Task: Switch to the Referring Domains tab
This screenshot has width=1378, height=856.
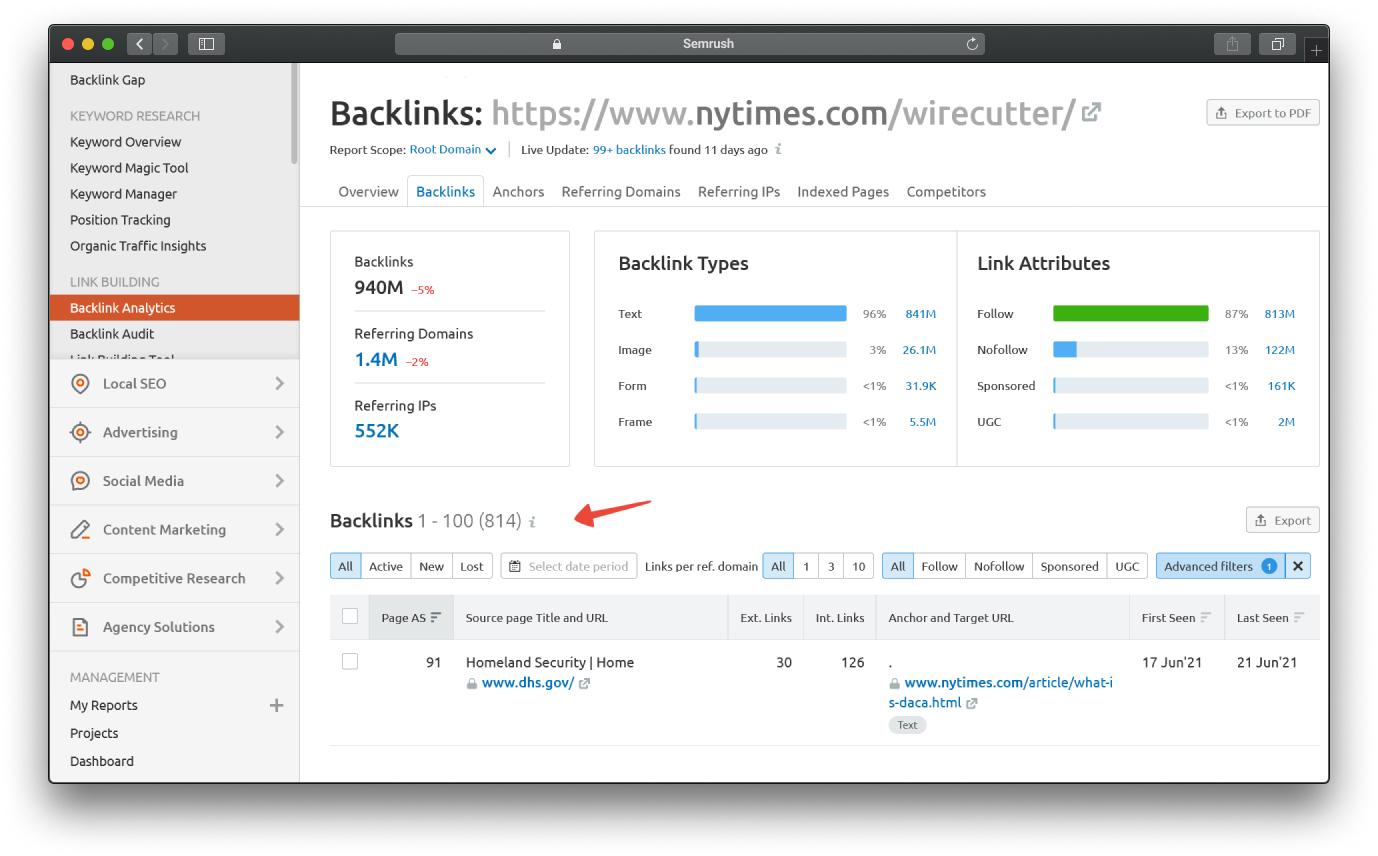Action: (x=621, y=192)
